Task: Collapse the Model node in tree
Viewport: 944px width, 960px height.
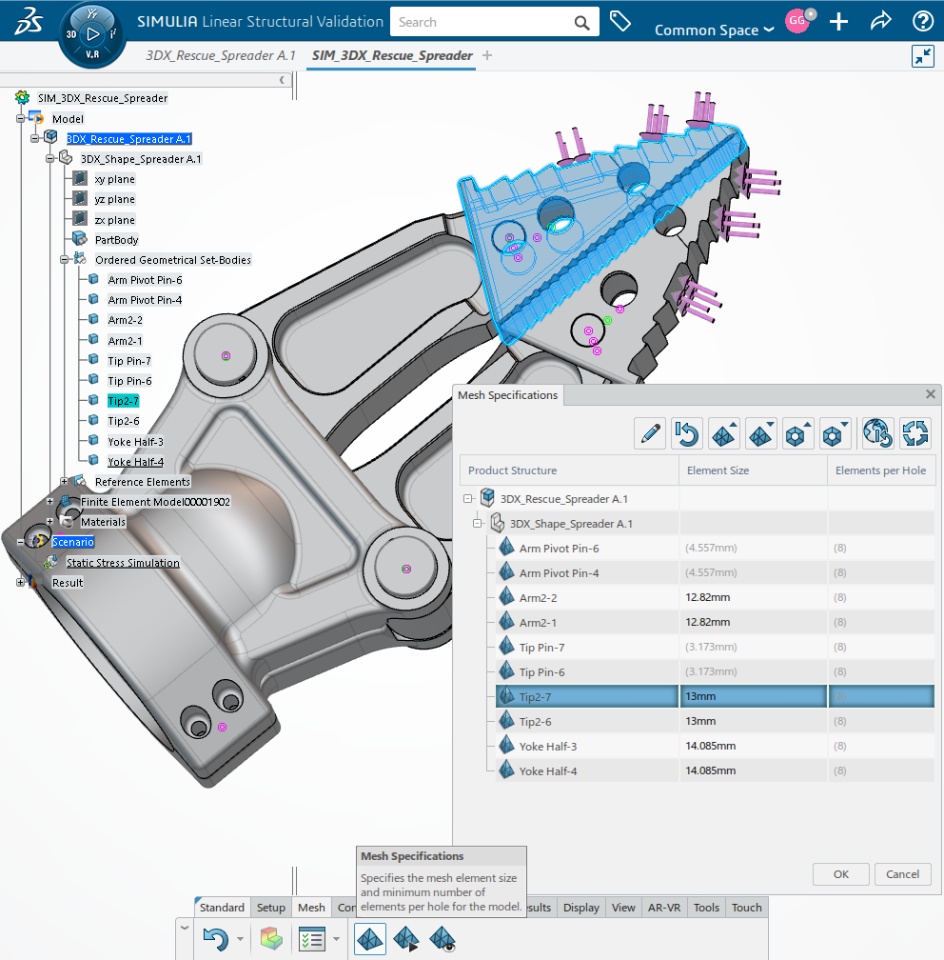Action: point(20,118)
